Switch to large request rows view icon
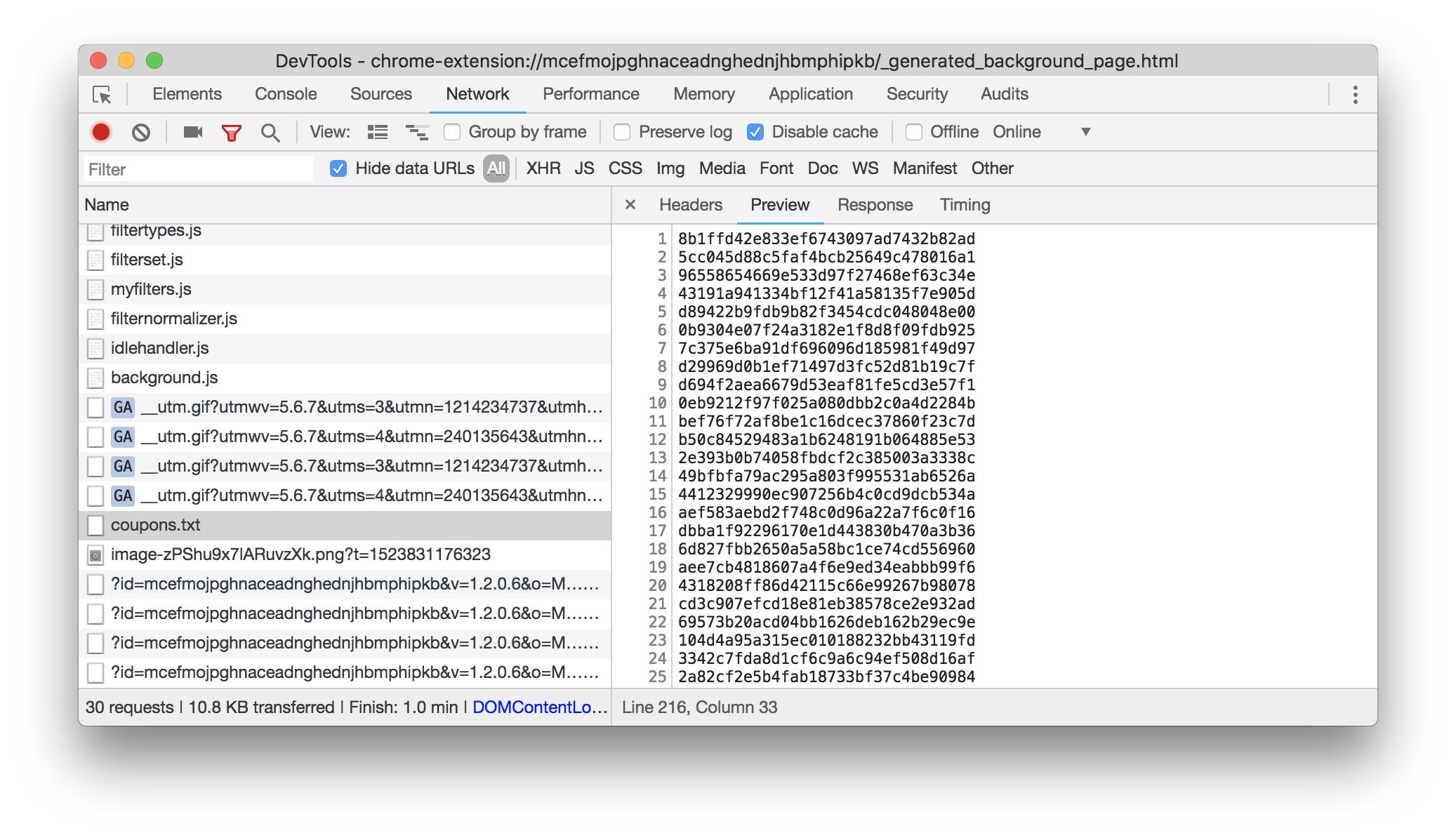This screenshot has width=1456, height=838. pyautogui.click(x=378, y=132)
